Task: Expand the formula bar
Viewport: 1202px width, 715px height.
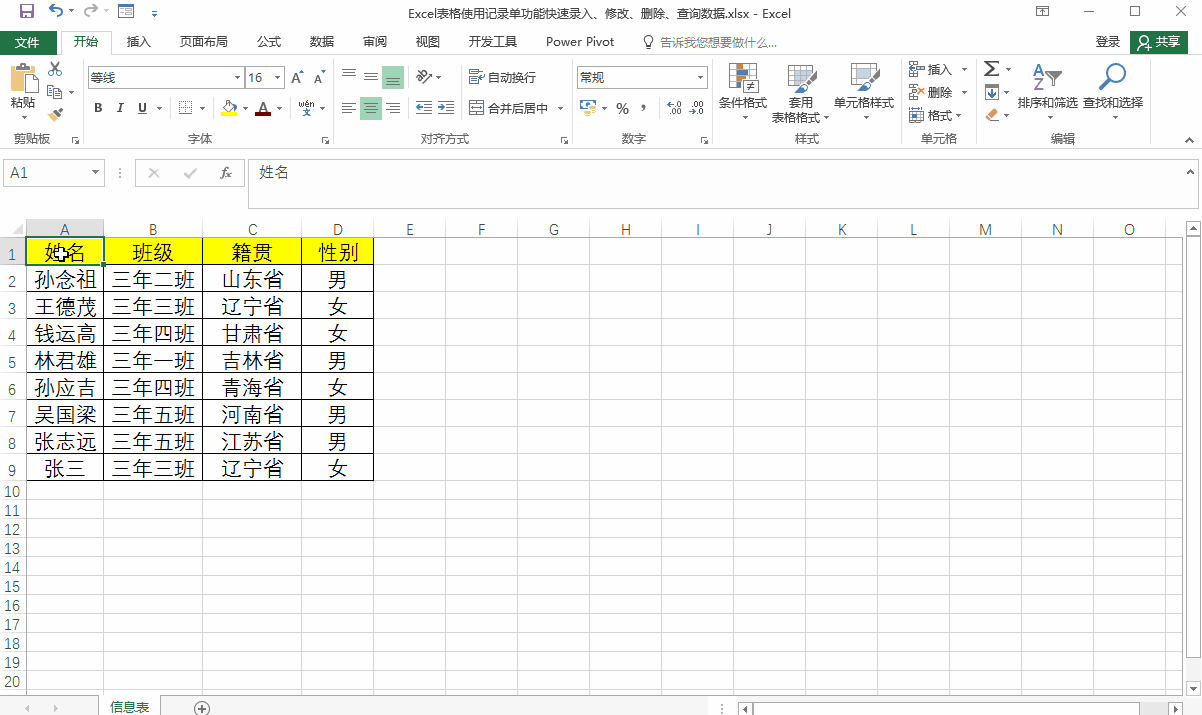Action: [x=1190, y=173]
